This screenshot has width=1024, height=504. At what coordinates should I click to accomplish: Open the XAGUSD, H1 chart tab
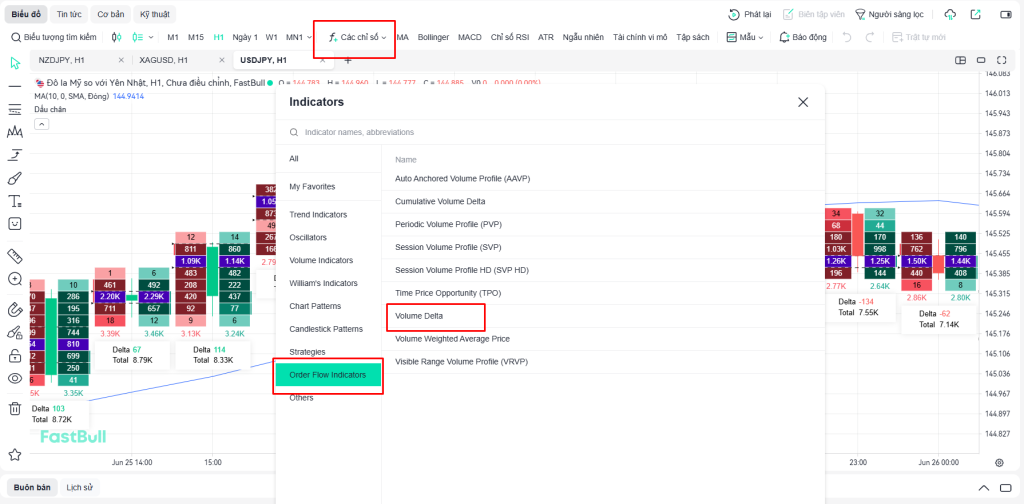[x=163, y=60]
